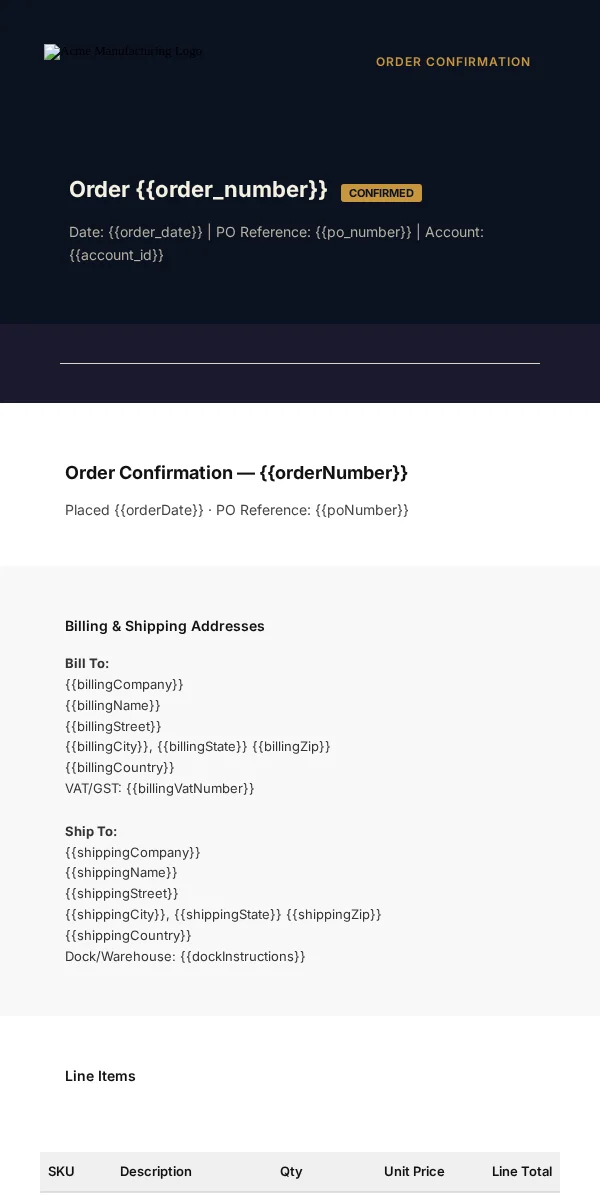Click the ORDER CONFIRMATION header label

tap(453, 62)
